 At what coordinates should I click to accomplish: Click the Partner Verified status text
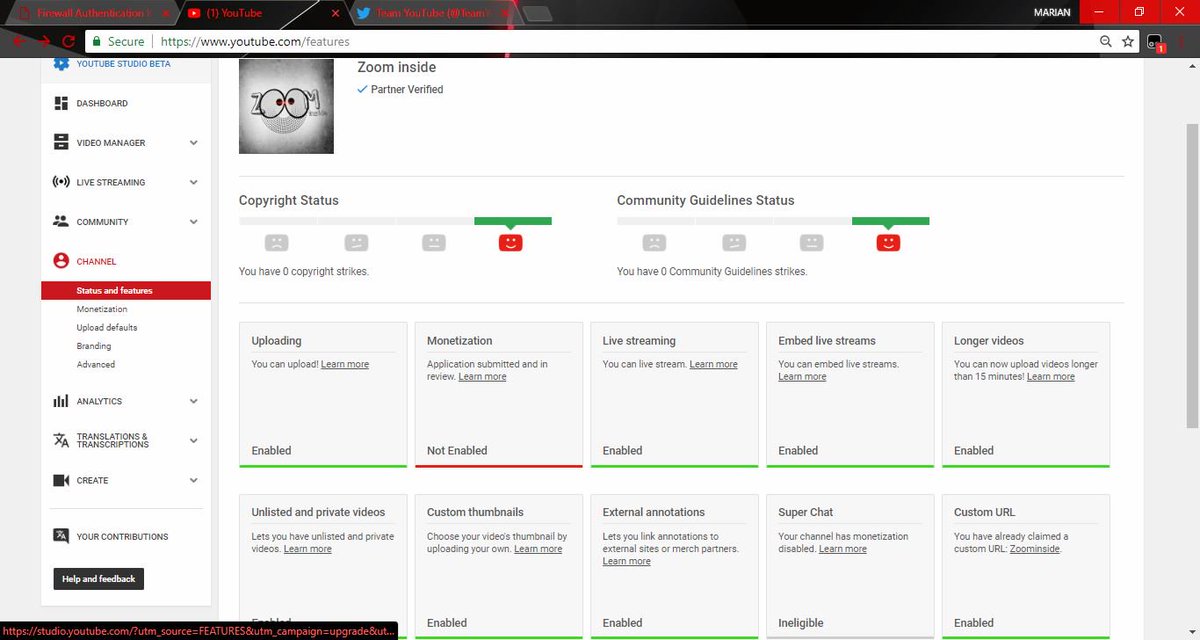407,90
